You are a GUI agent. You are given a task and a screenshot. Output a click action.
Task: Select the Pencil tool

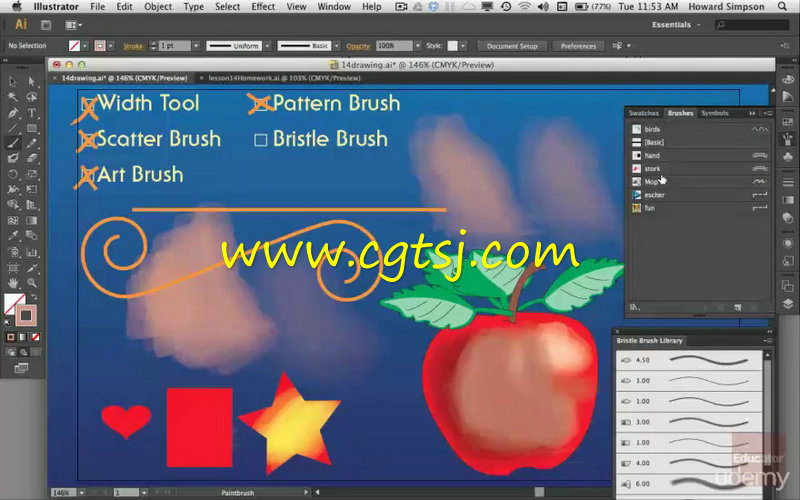(32, 143)
